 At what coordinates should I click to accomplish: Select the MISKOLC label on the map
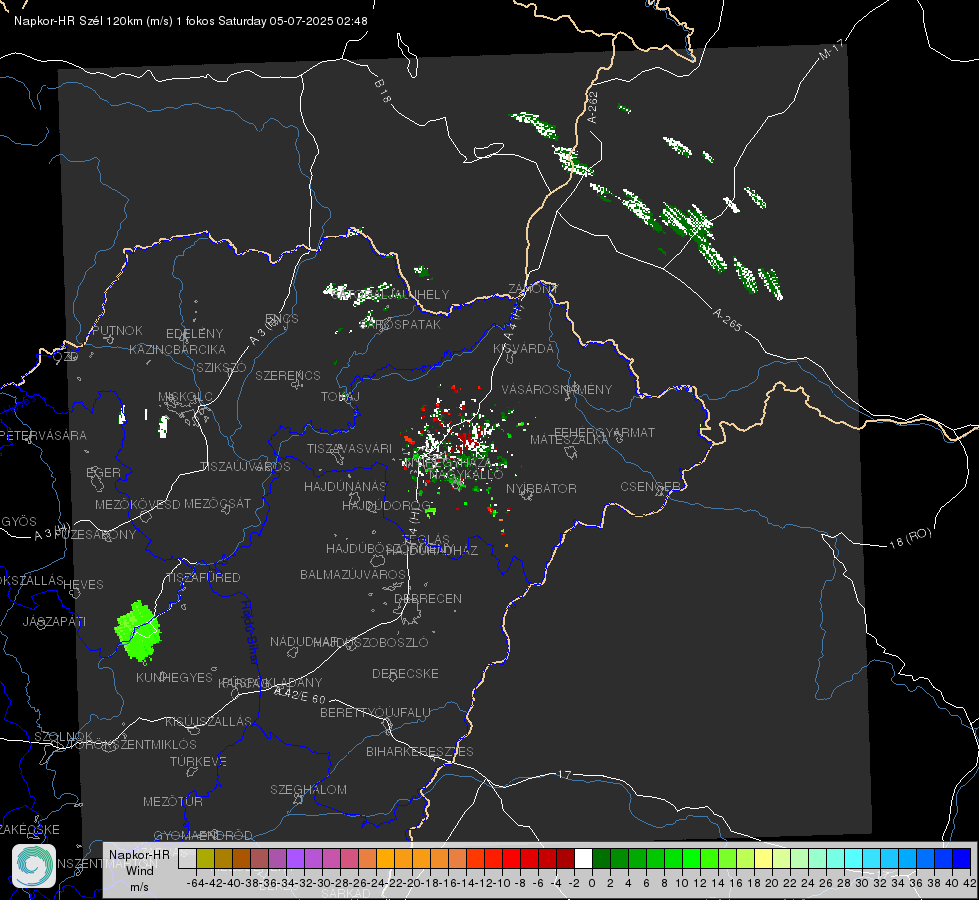pos(185,397)
